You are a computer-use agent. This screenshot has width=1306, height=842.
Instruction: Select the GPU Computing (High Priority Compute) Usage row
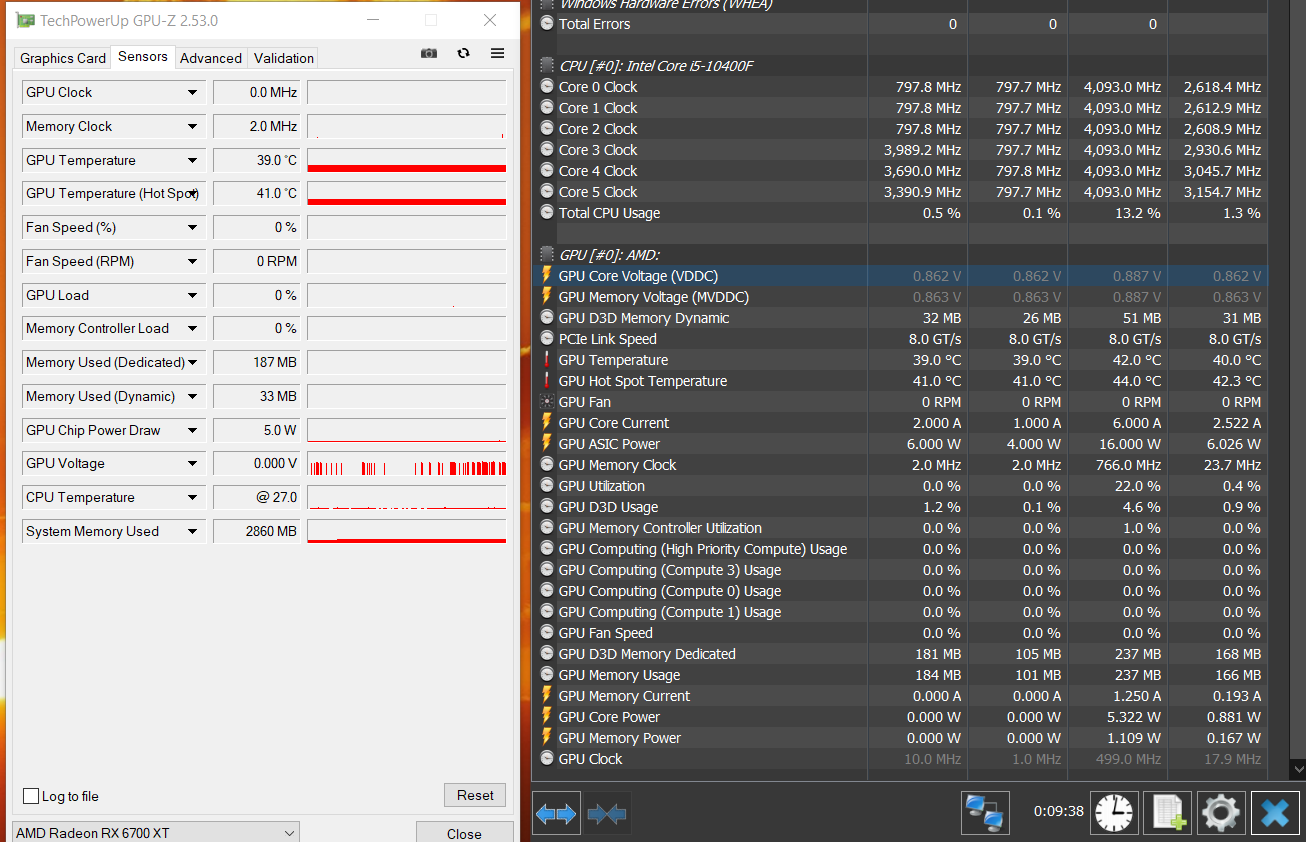point(902,549)
